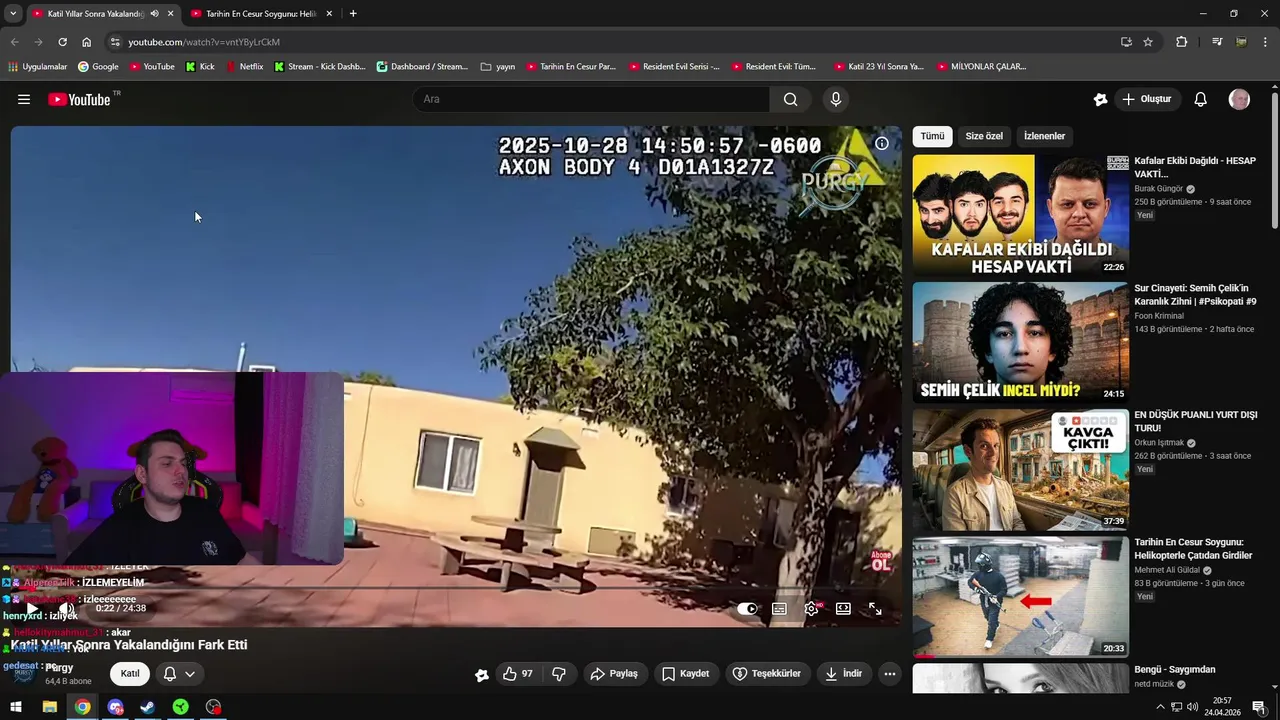Open Steam from the taskbar

147,707
